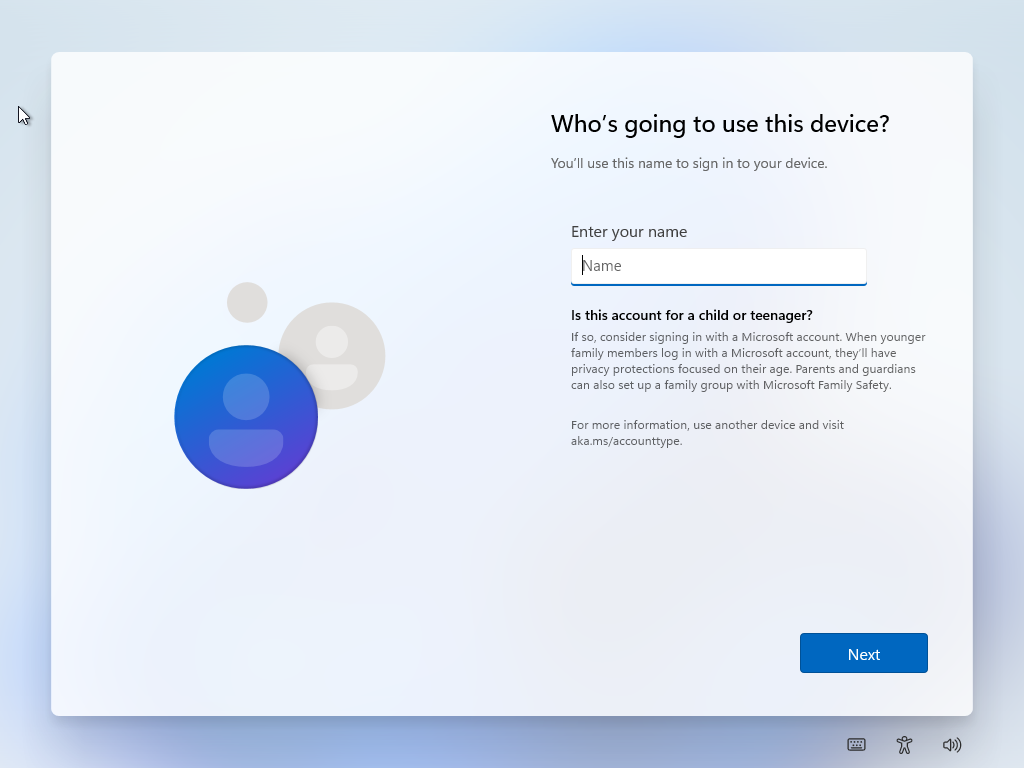Click the "Enter your name" label
This screenshot has height=768, width=1024.
click(629, 232)
